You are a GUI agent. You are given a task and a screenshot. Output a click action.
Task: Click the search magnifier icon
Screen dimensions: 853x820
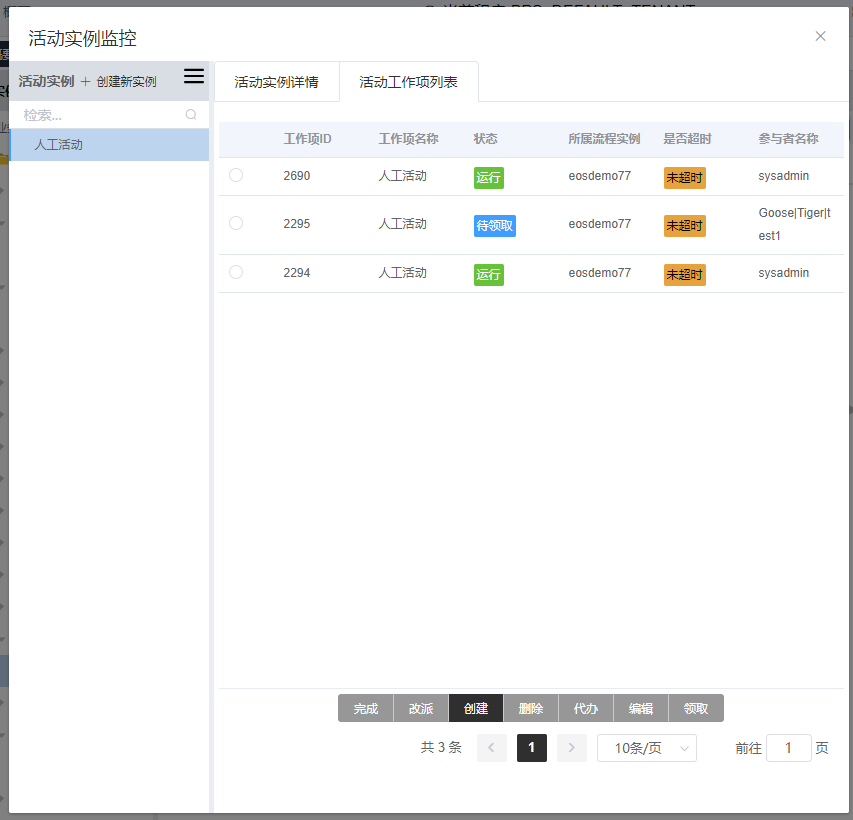point(191,115)
